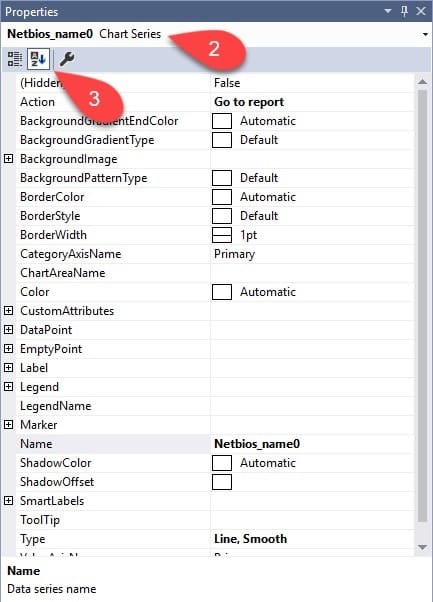Close the Properties panel
This screenshot has width=433, height=602.
point(421,11)
